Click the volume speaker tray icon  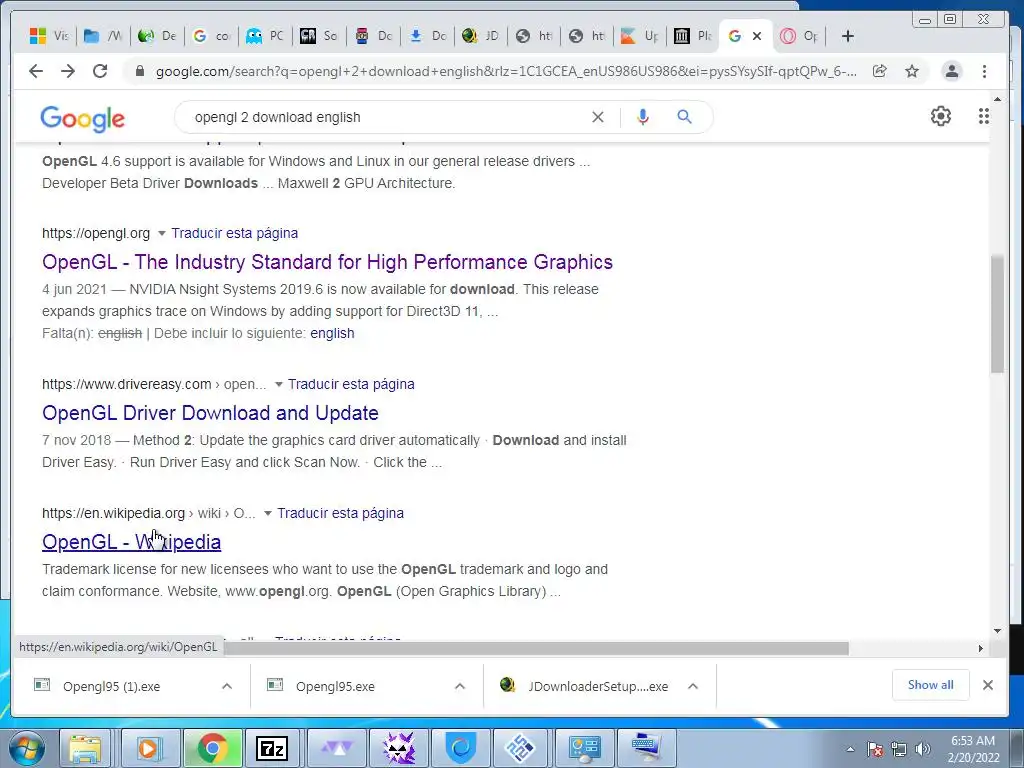point(922,749)
